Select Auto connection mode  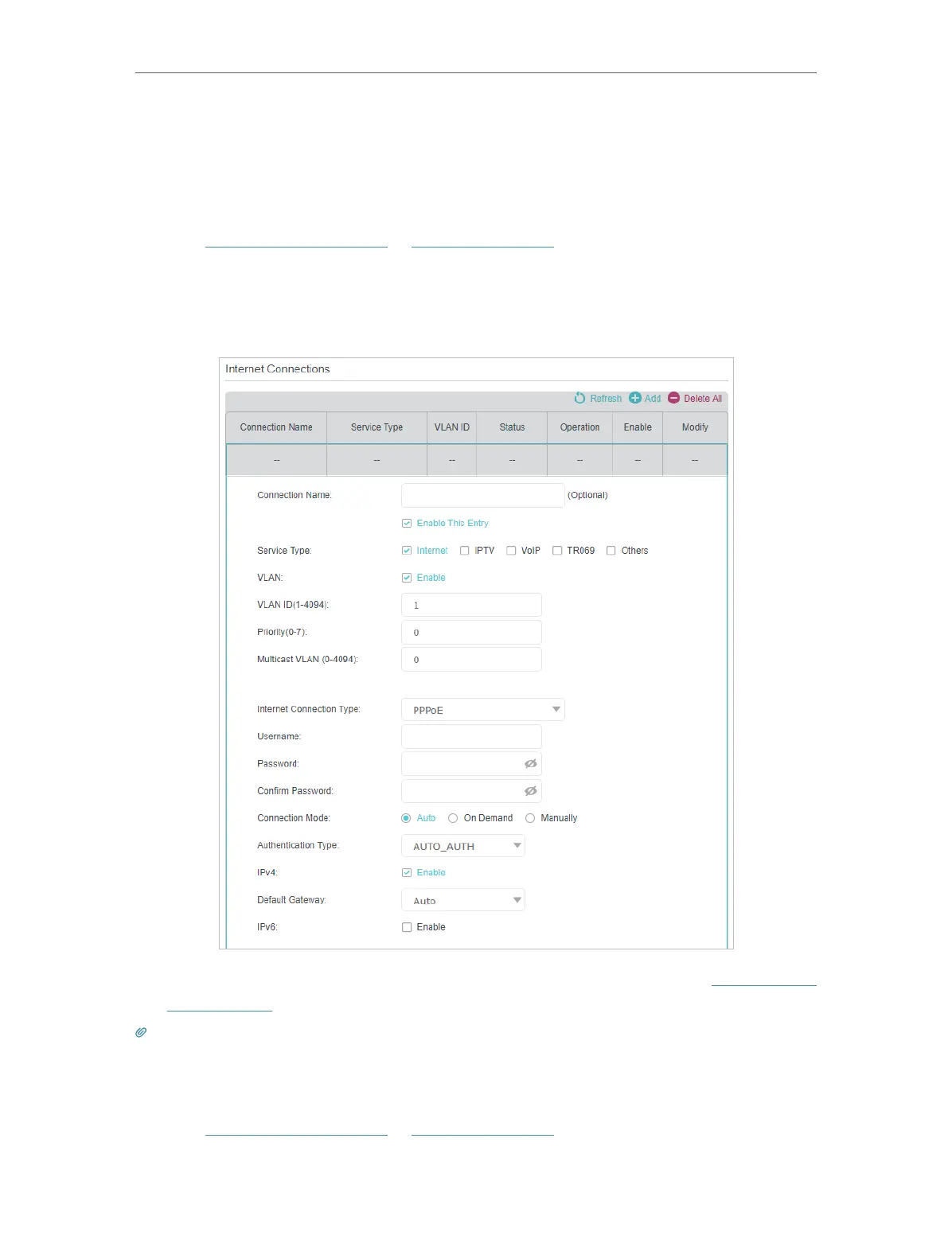[406, 818]
